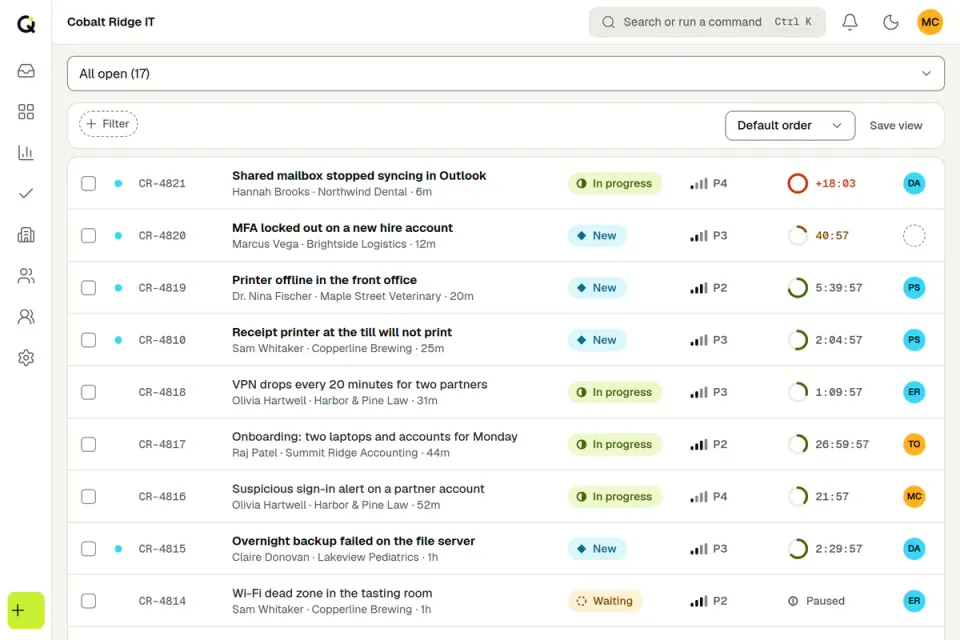The height and width of the screenshot is (640, 960).
Task: Change New status on CR-4815
Action: pos(597,549)
